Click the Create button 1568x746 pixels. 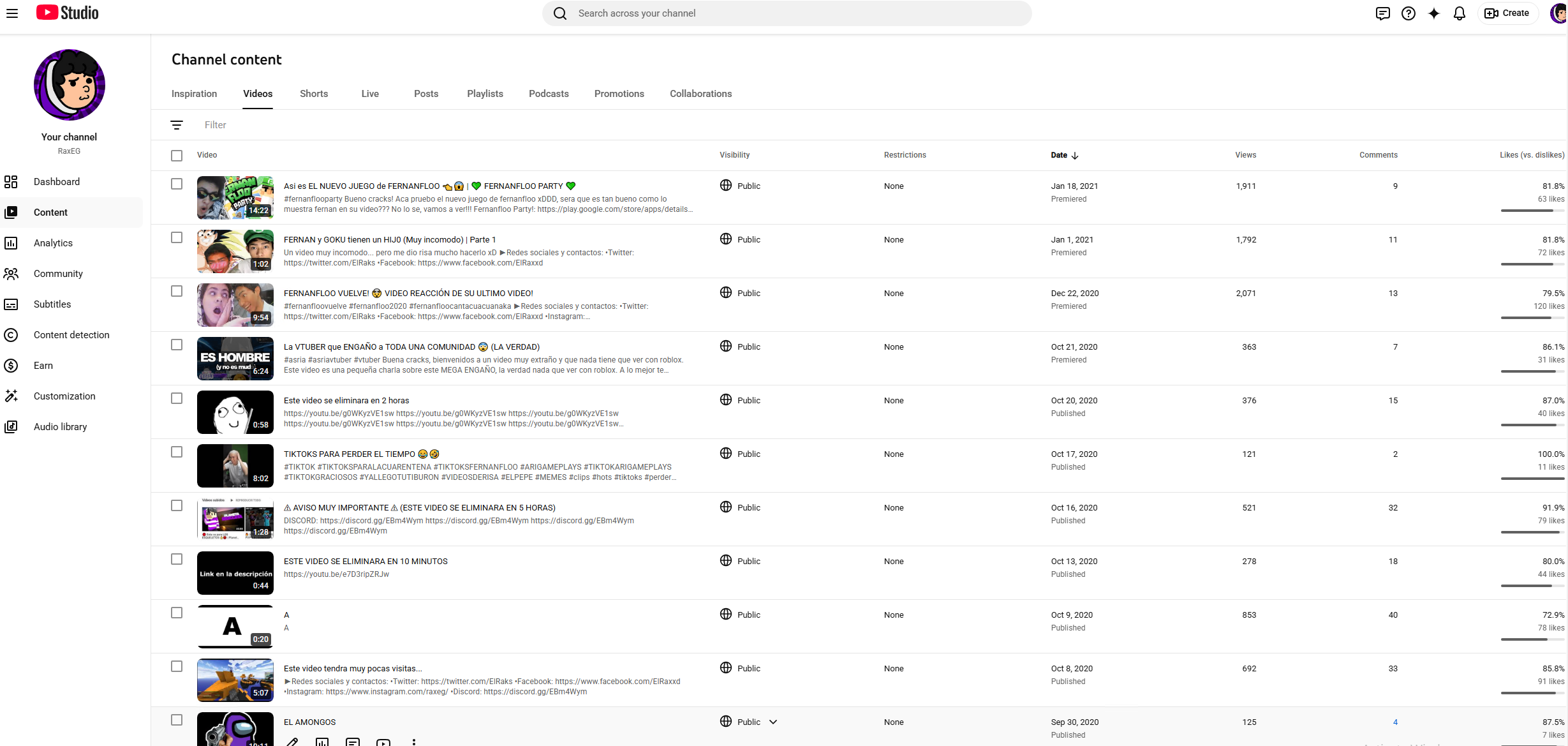1507,13
